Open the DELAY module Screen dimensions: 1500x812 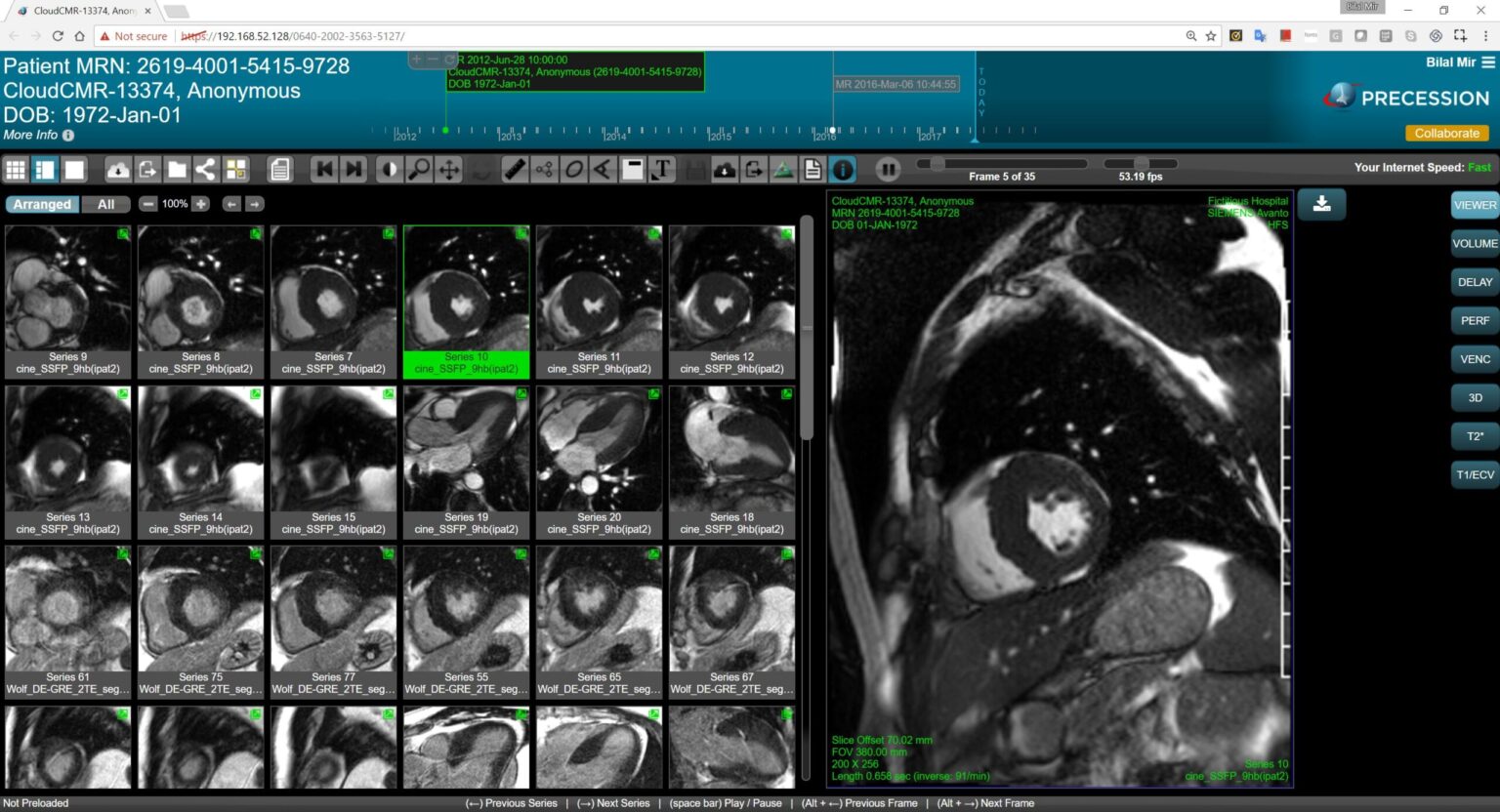coord(1475,282)
